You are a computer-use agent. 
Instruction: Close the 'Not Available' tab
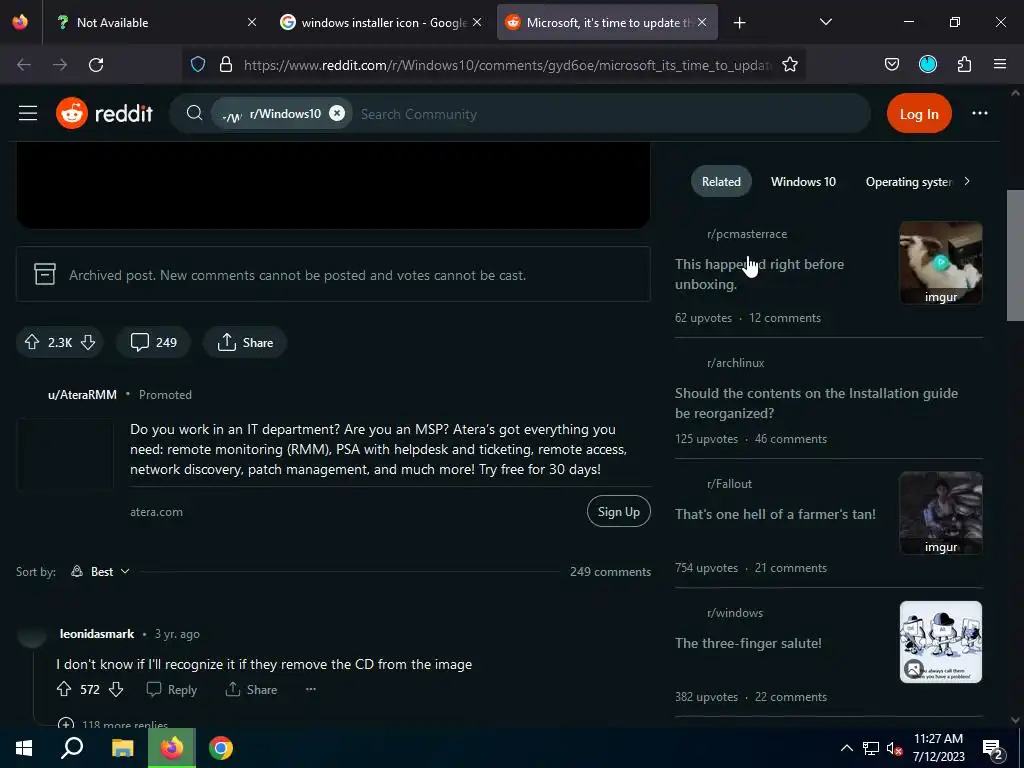point(251,22)
